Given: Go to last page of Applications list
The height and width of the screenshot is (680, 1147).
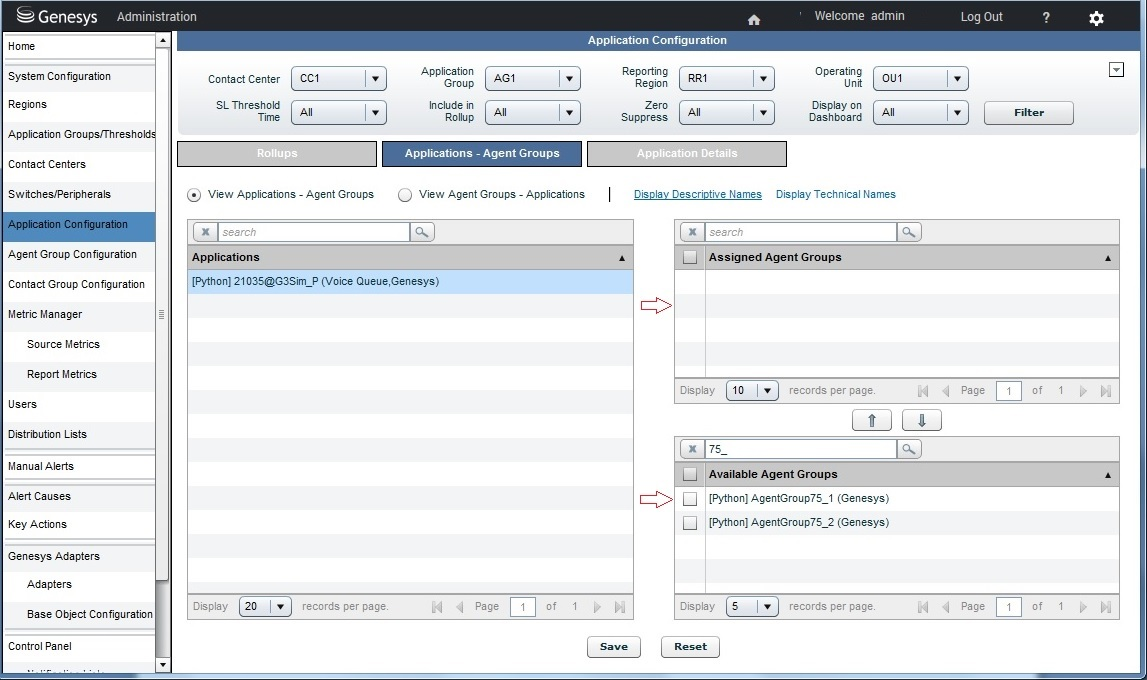Looking at the screenshot, I should [620, 607].
